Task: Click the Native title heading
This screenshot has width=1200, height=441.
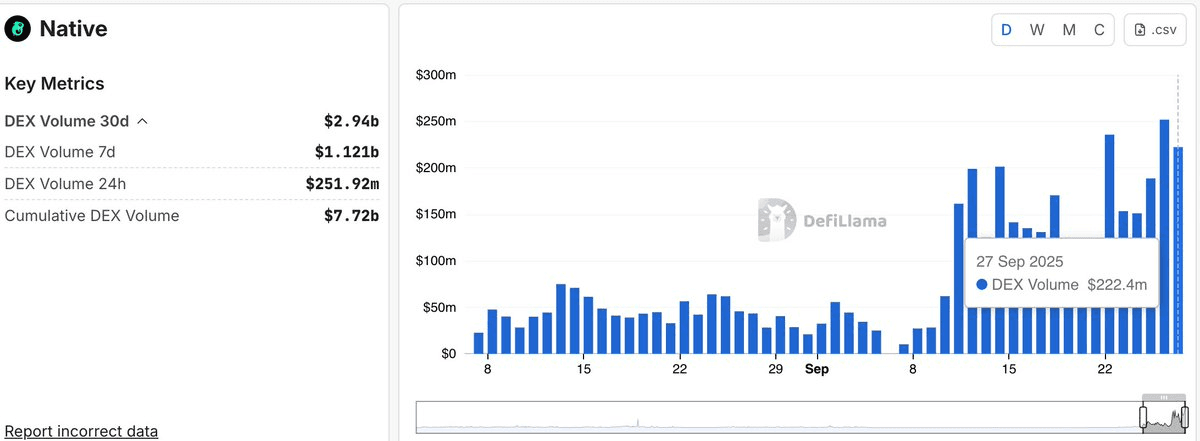Action: (73, 30)
